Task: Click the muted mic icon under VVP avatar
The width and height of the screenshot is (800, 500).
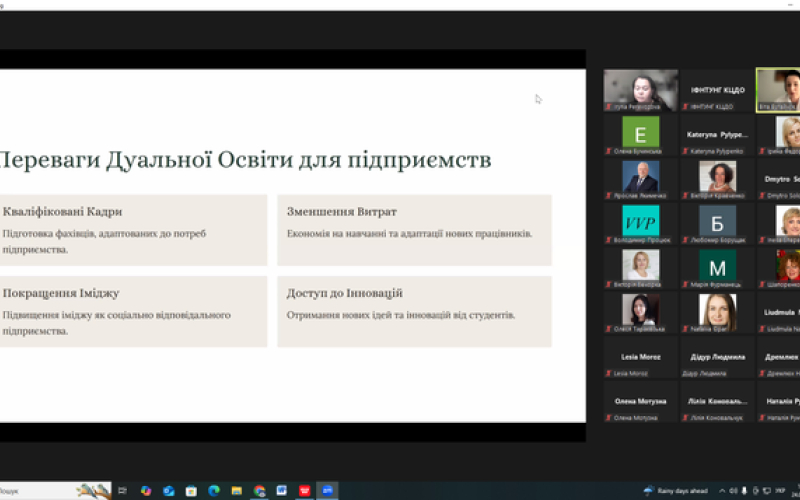Action: pyautogui.click(x=608, y=240)
